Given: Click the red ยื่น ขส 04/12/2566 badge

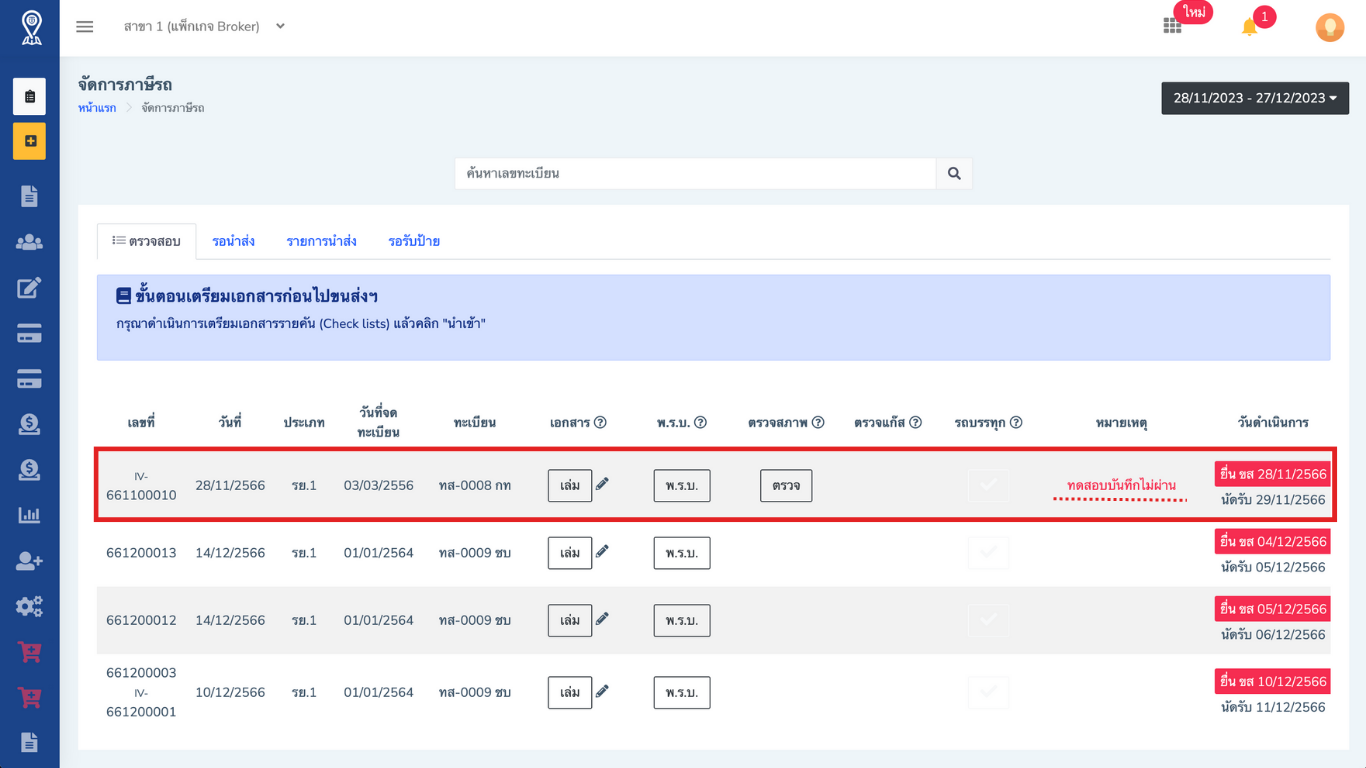Looking at the screenshot, I should coord(1273,541).
